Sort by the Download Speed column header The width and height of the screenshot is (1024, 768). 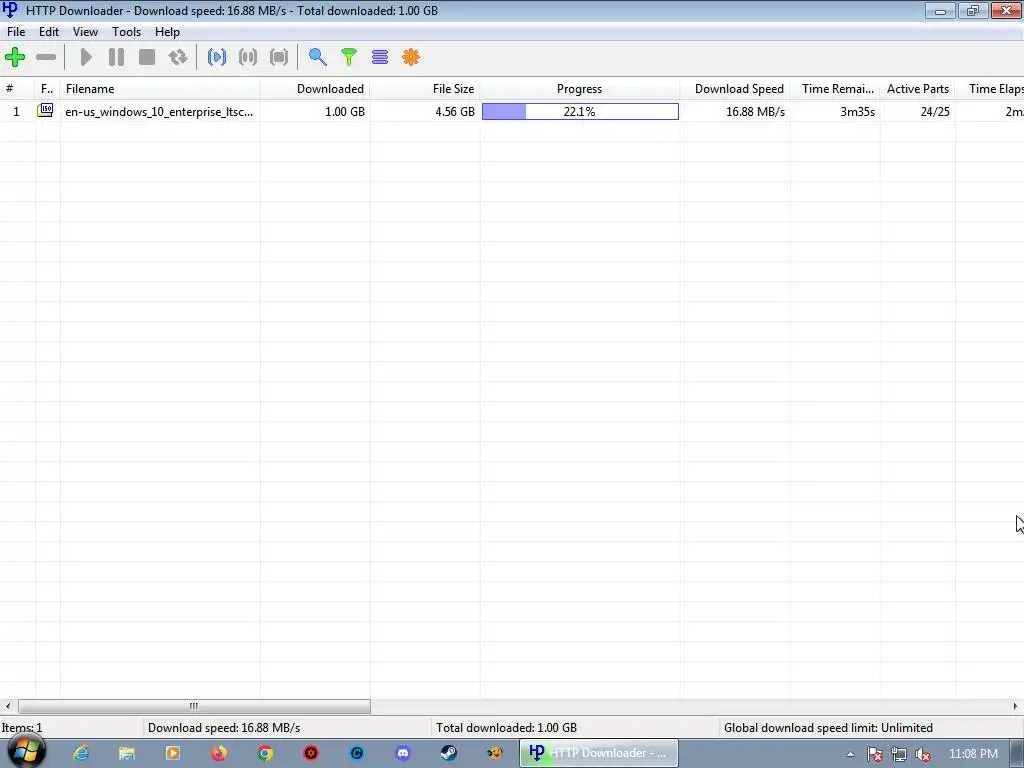pyautogui.click(x=735, y=89)
